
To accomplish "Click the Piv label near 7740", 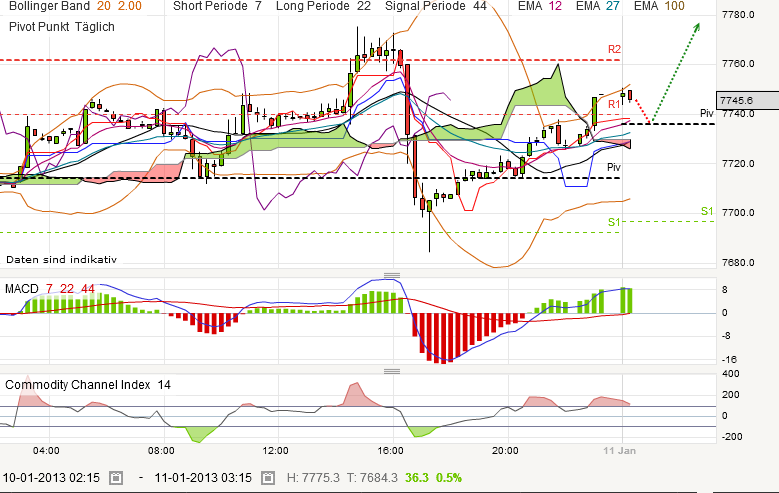I will (x=706, y=113).
